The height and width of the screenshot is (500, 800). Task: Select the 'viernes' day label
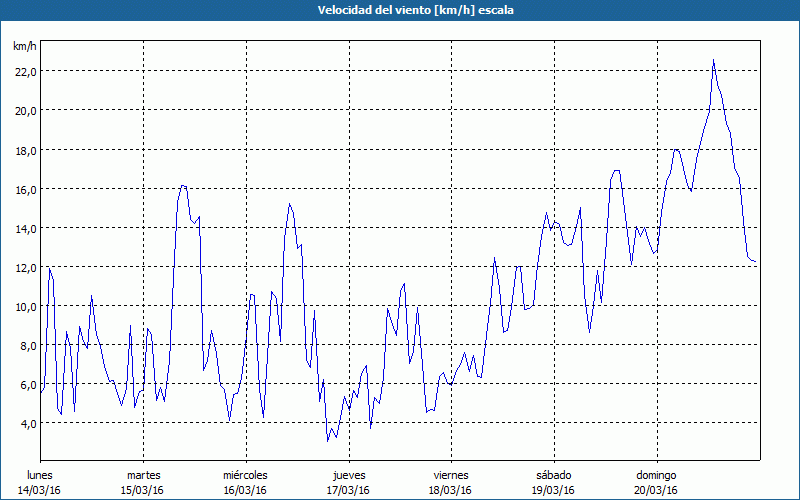click(451, 475)
